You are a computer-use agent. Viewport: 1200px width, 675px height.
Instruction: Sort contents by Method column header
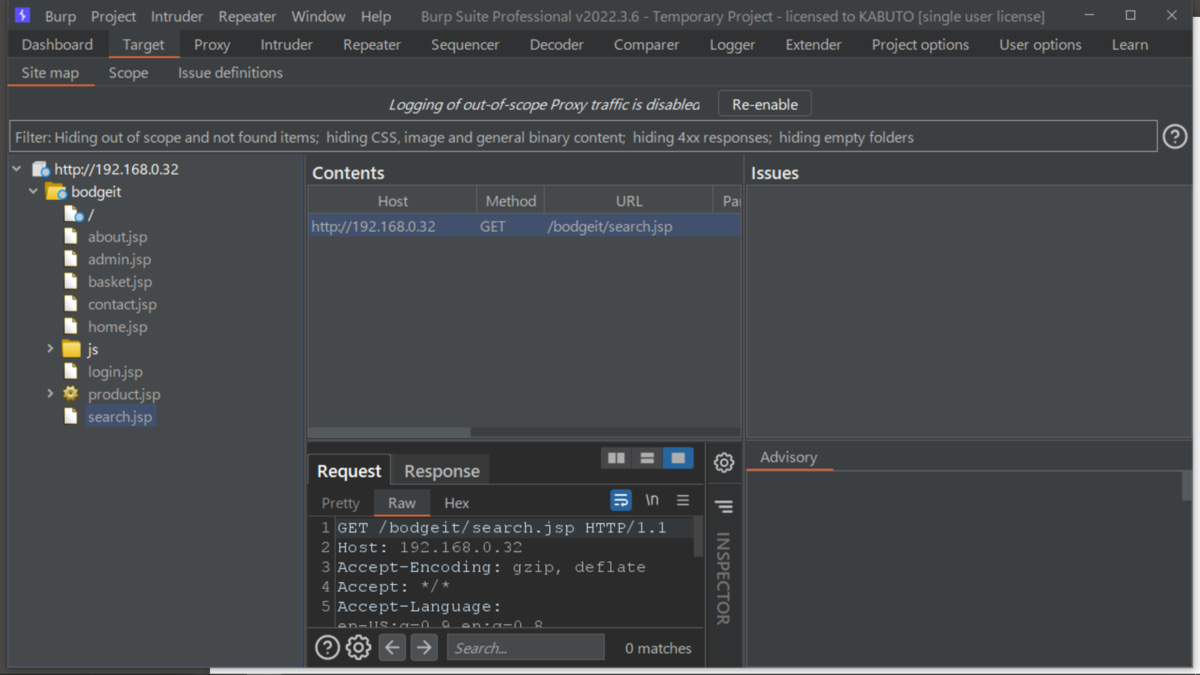pyautogui.click(x=511, y=201)
